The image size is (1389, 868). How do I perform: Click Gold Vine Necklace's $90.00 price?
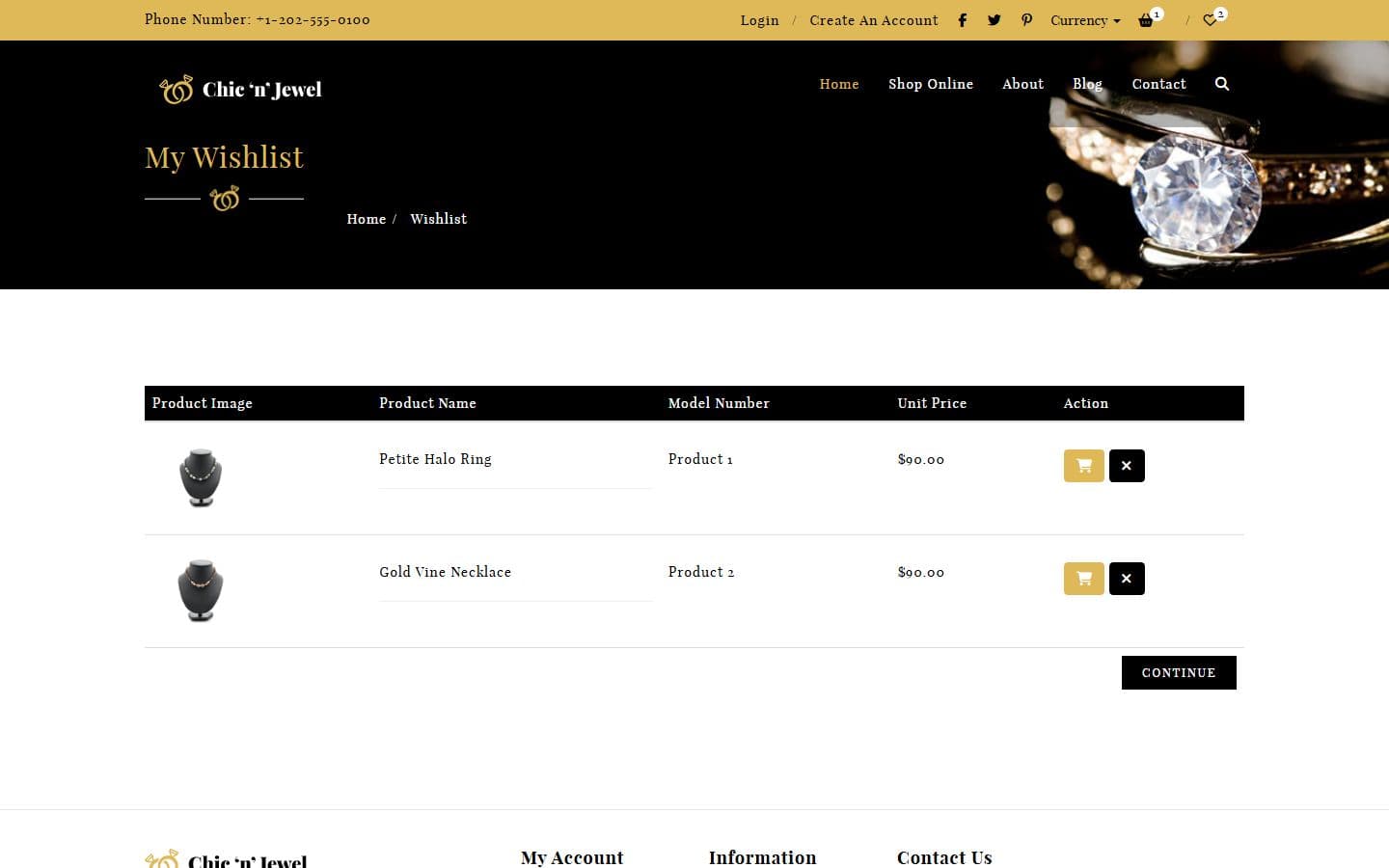(x=921, y=572)
